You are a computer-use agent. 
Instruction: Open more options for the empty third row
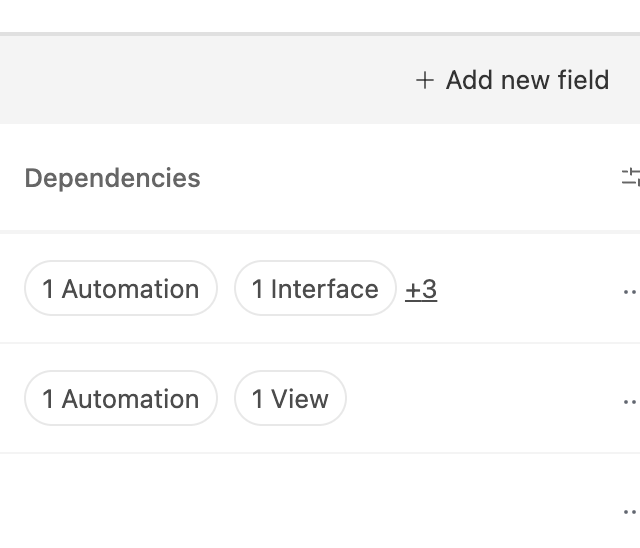(x=630, y=512)
